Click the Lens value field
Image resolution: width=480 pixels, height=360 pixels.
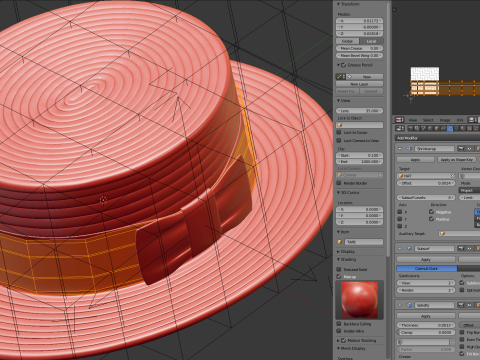(x=359, y=111)
